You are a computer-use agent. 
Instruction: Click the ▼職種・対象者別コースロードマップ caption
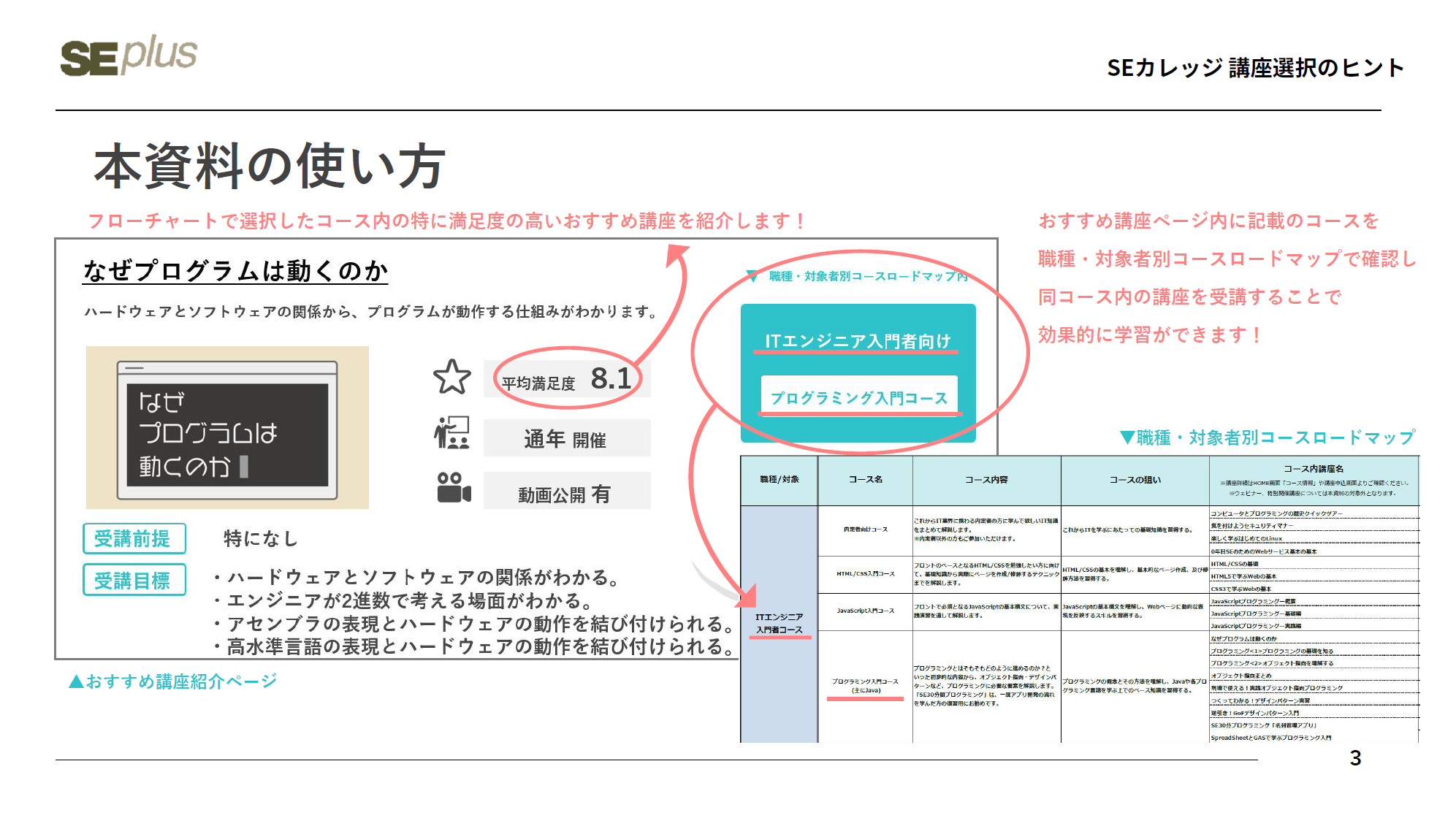(1268, 437)
